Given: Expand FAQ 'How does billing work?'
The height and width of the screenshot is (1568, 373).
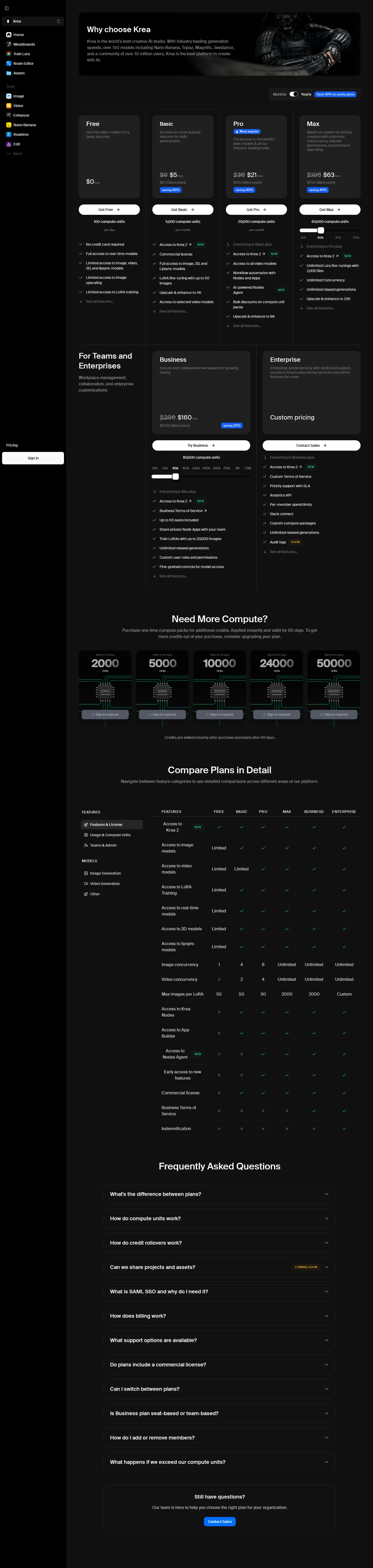Looking at the screenshot, I should (x=219, y=1316).
